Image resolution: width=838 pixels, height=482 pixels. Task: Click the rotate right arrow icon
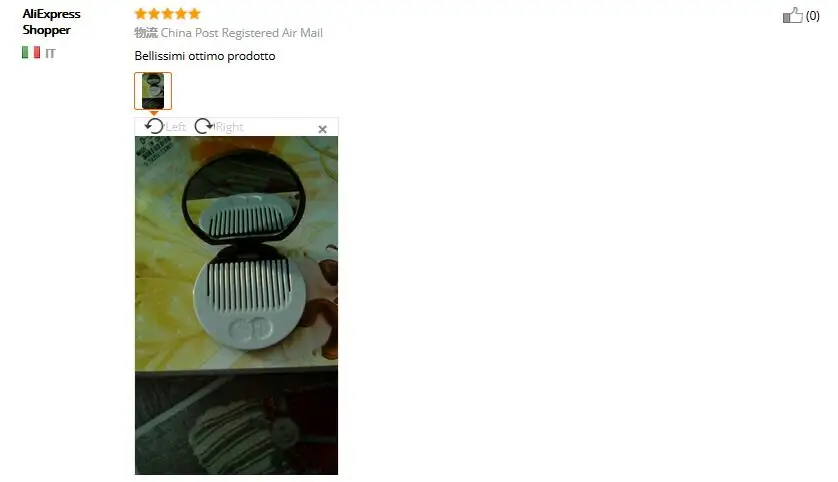(x=204, y=126)
